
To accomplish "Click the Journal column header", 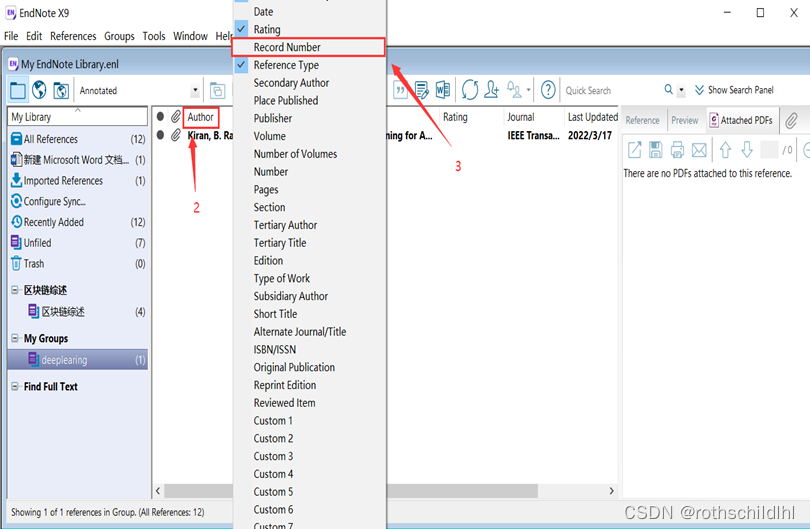I will pyautogui.click(x=533, y=117).
